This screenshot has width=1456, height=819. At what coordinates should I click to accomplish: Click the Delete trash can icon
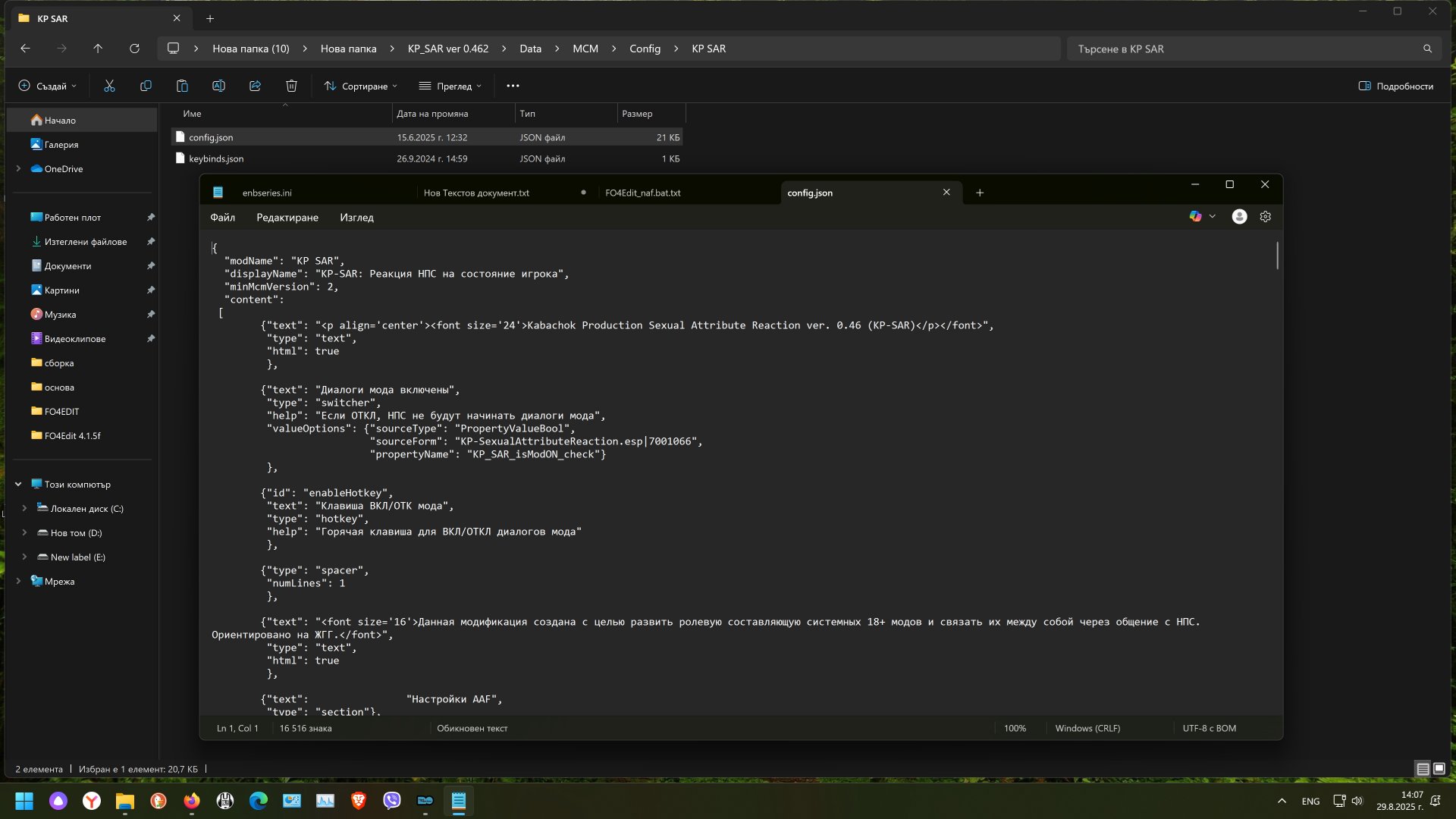coord(291,86)
